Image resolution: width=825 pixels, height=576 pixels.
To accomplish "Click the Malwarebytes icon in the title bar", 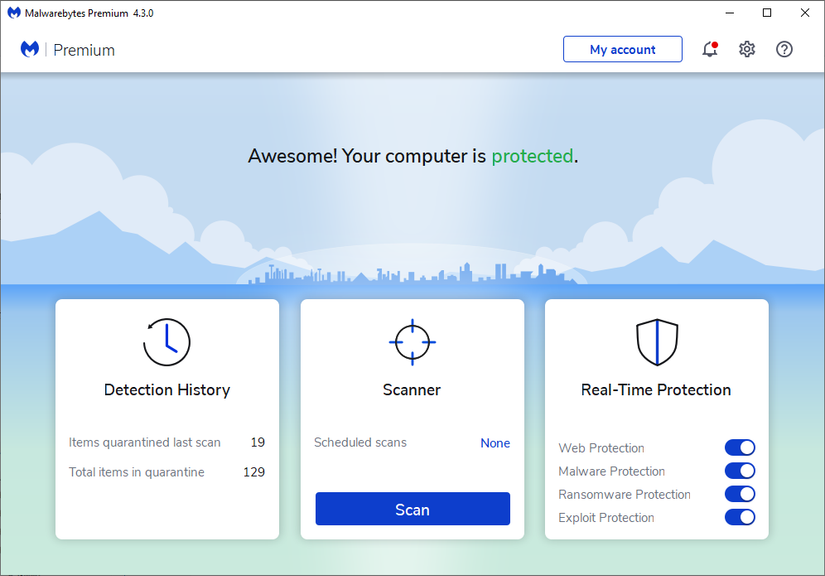I will (x=12, y=12).
